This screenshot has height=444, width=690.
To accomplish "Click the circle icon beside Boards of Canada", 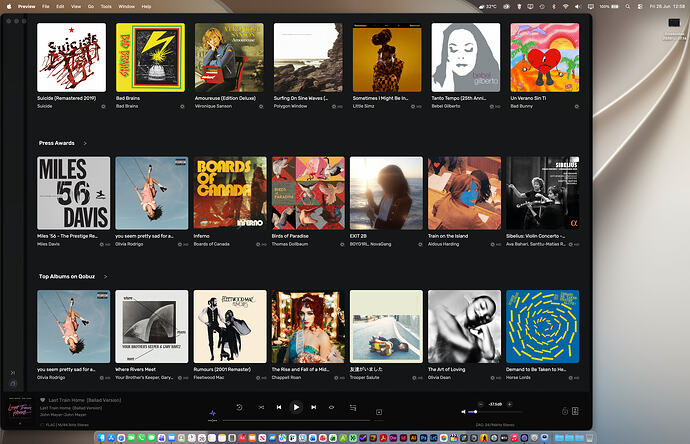I will pyautogui.click(x=258, y=245).
